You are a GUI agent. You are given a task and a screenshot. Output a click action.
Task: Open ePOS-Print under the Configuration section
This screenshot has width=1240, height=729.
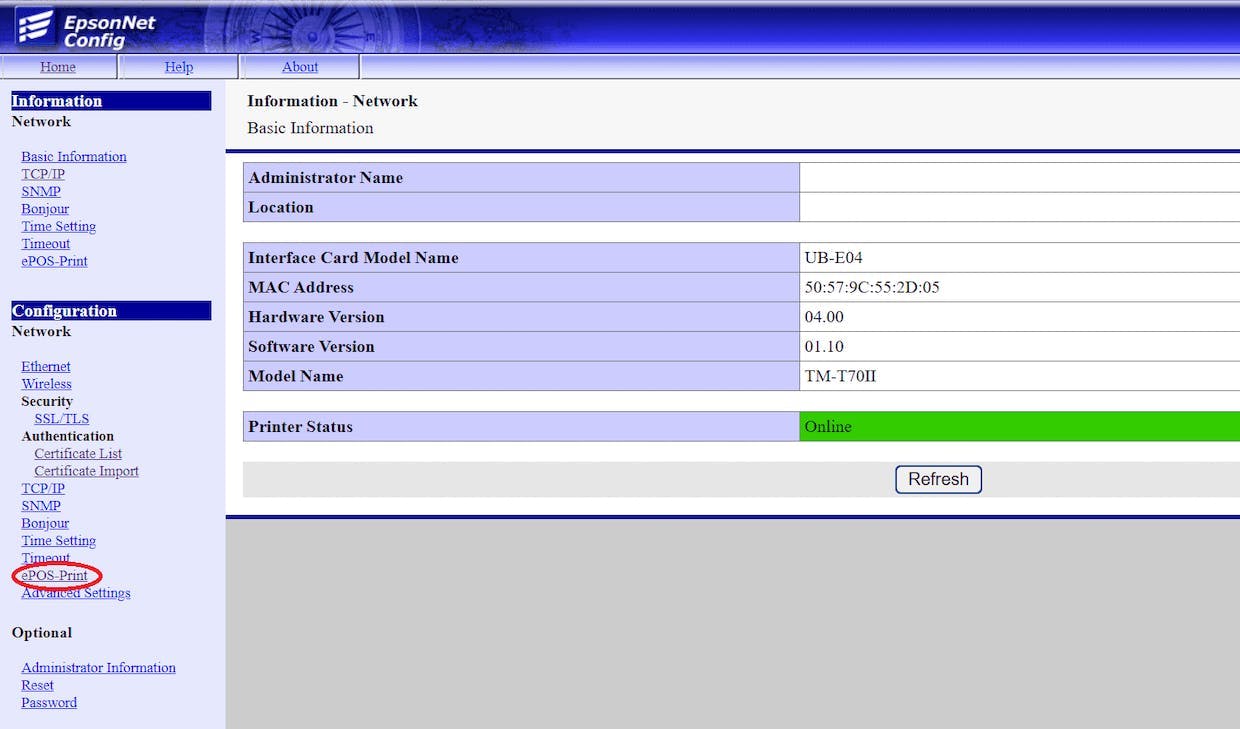(55, 576)
